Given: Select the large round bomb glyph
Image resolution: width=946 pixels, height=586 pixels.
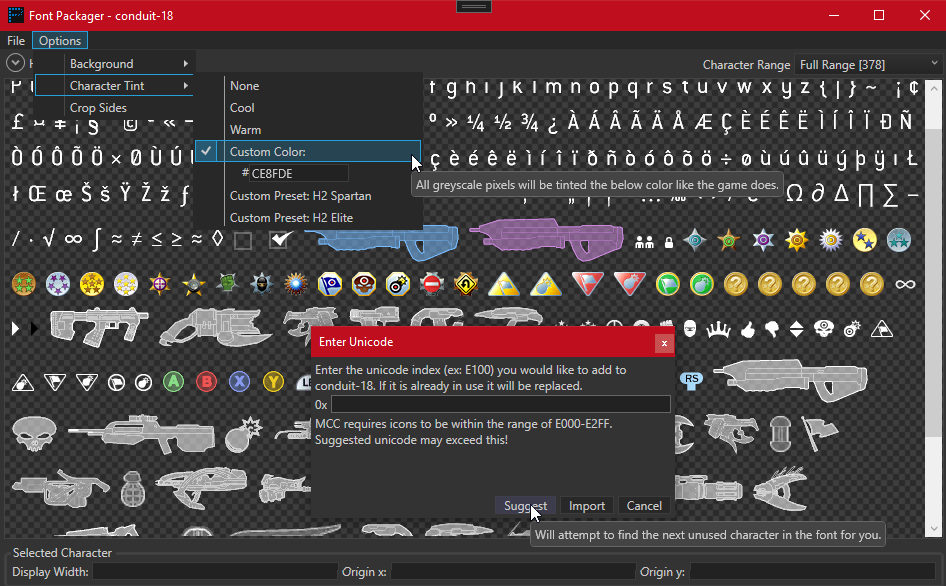Looking at the screenshot, I should tap(243, 435).
